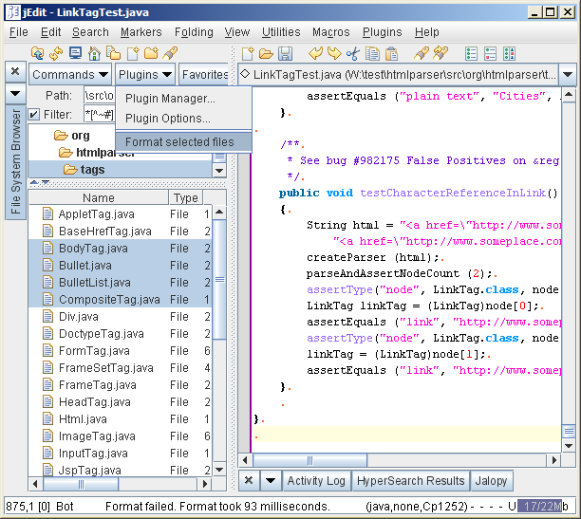Open the Jalopy dockable tab
Screen dimensions: 581x519
[x=491, y=481]
